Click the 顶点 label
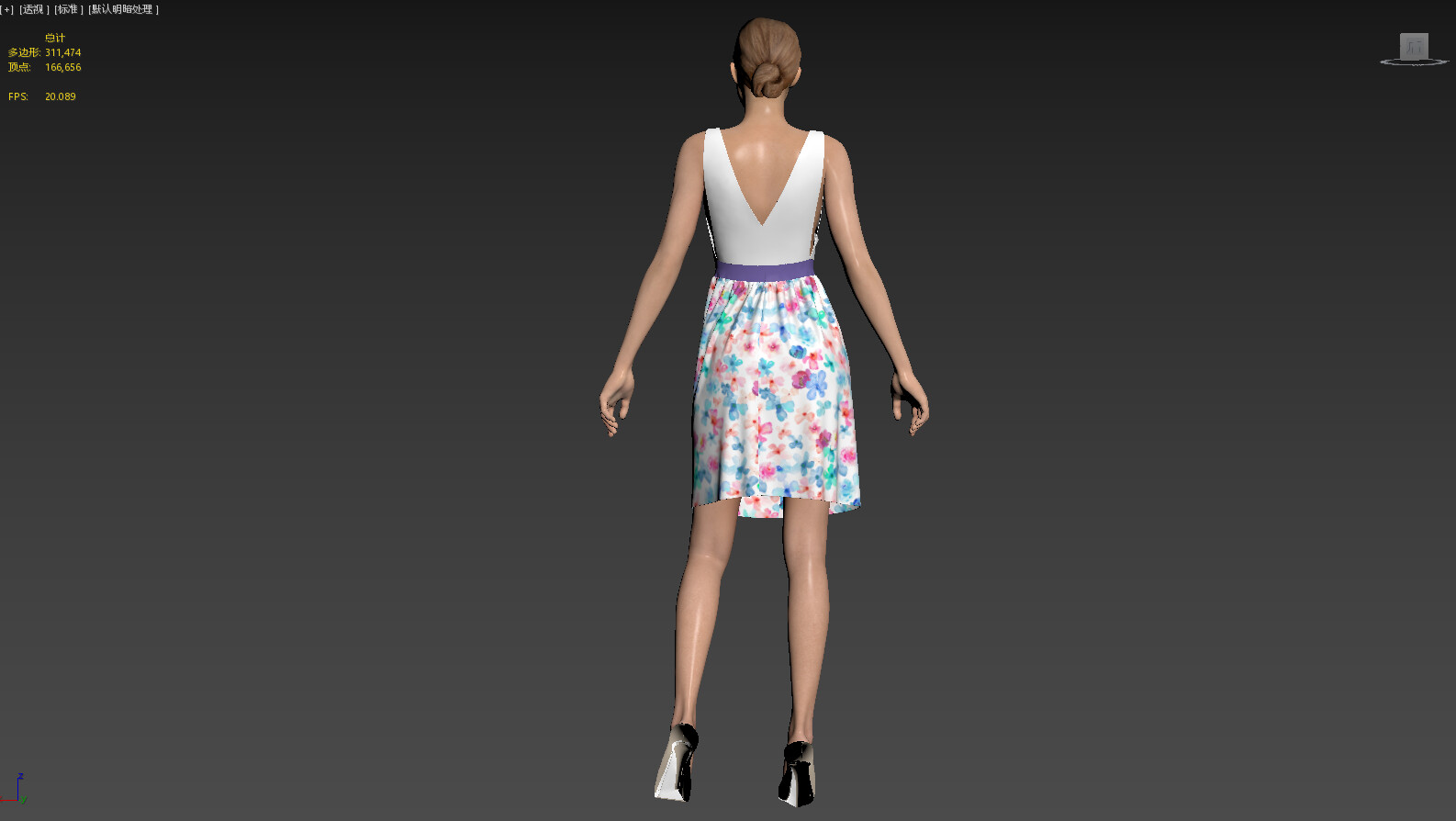1456x821 pixels. point(19,67)
